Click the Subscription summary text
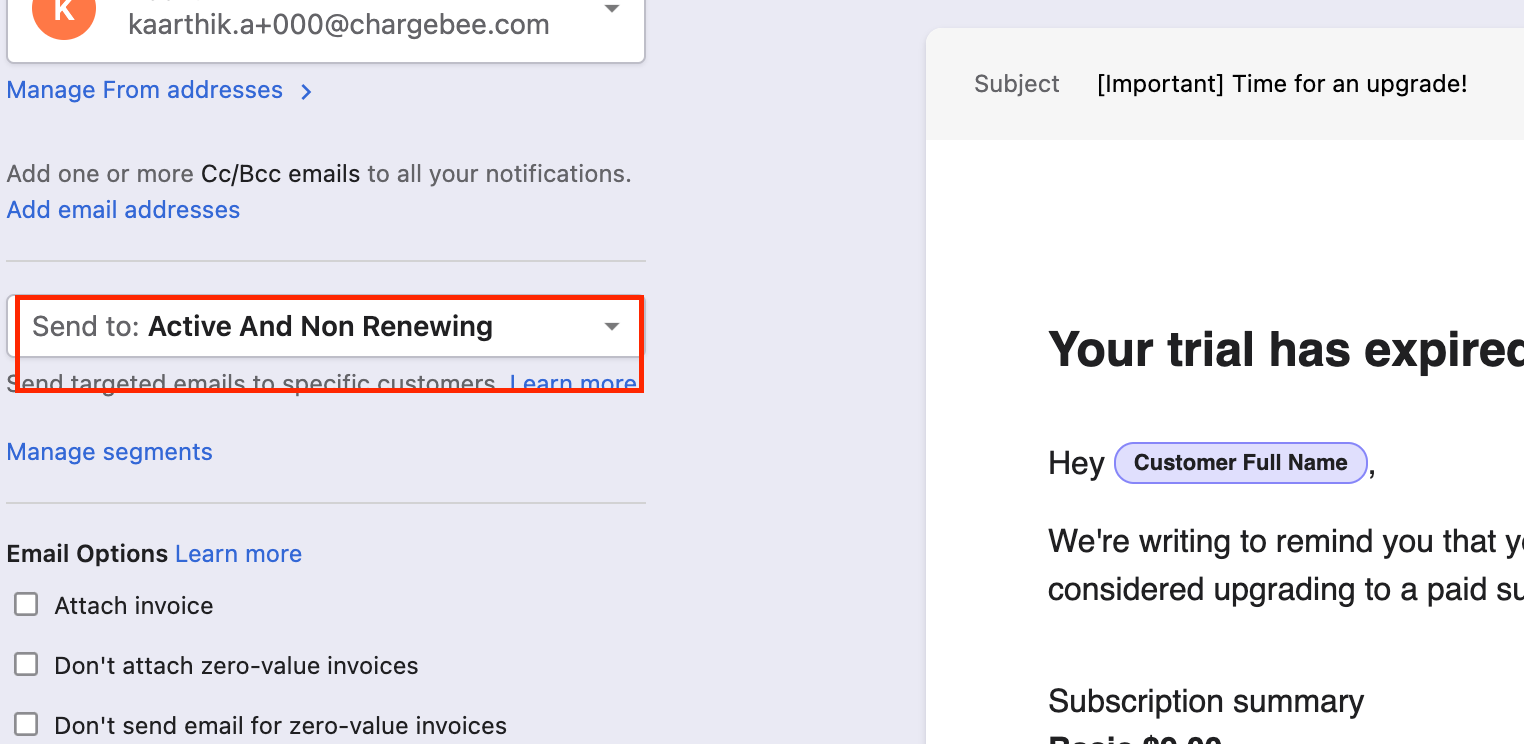This screenshot has height=744, width=1524. [1205, 701]
